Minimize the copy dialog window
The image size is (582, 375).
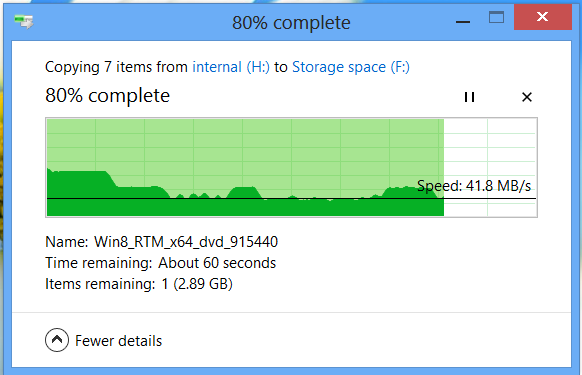pos(463,22)
